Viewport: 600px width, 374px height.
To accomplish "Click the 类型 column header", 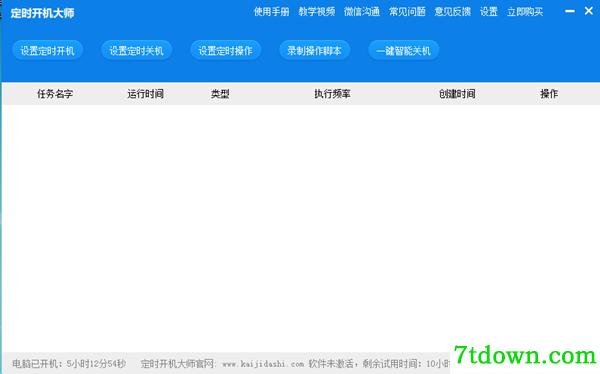I will click(x=220, y=94).
